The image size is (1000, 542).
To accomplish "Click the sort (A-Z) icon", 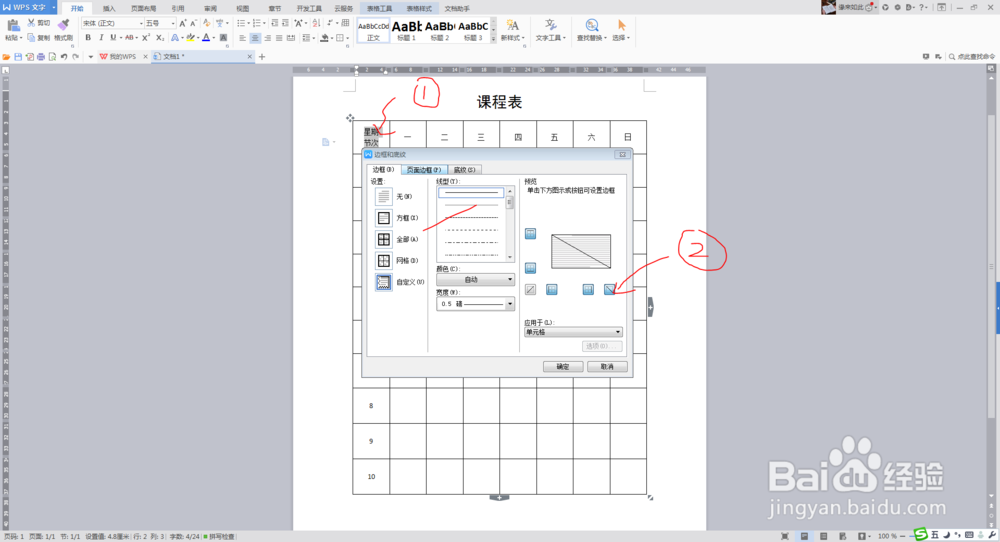I will coord(316,23).
